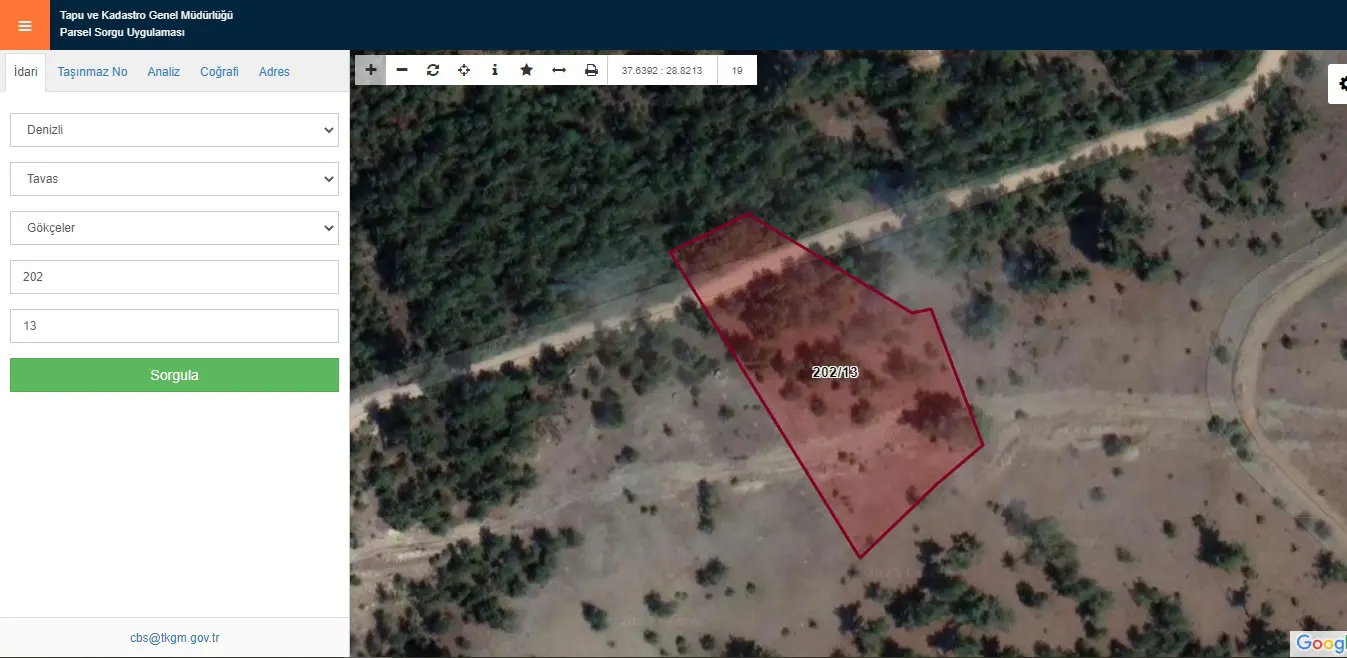The width and height of the screenshot is (1347, 658).
Task: Click the refresh map icon
Action: (433, 70)
